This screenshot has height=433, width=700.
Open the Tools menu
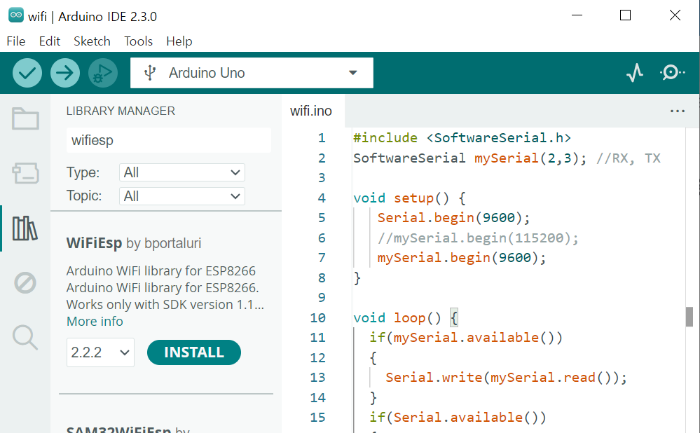(x=138, y=42)
